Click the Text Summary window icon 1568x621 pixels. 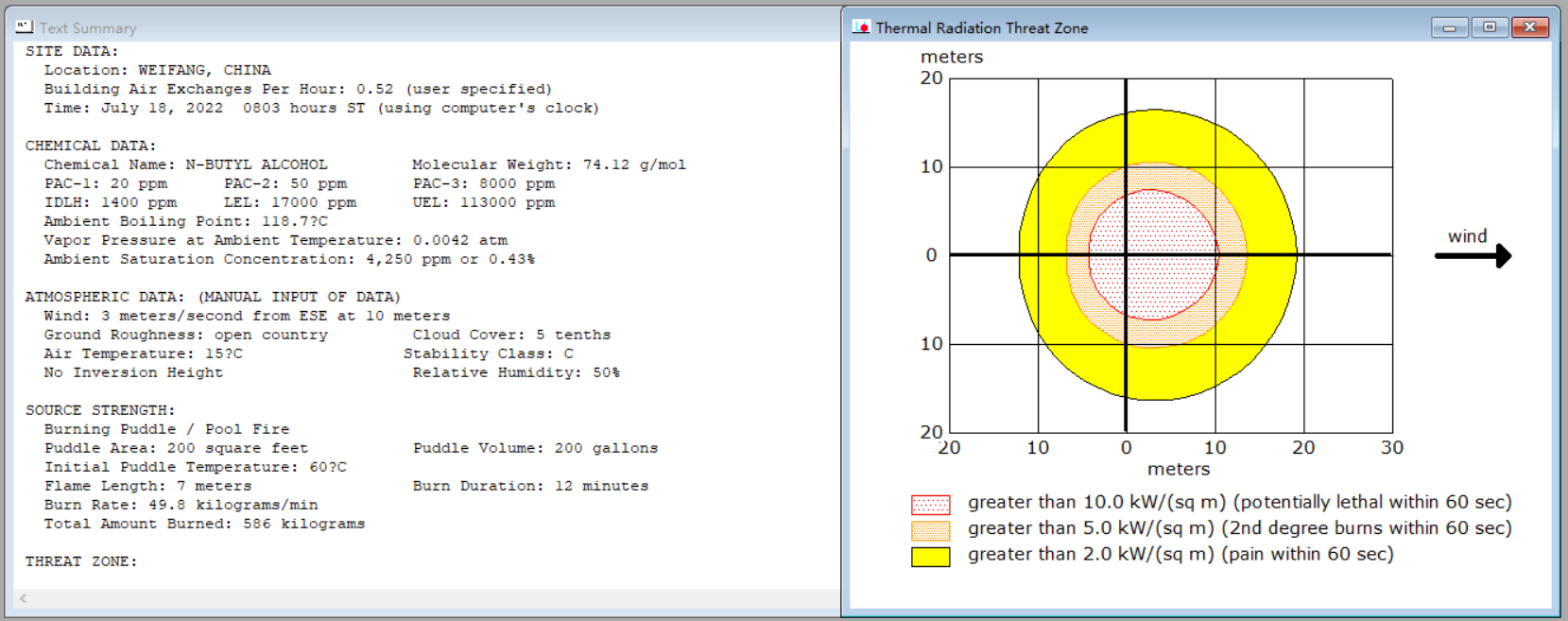click(25, 27)
